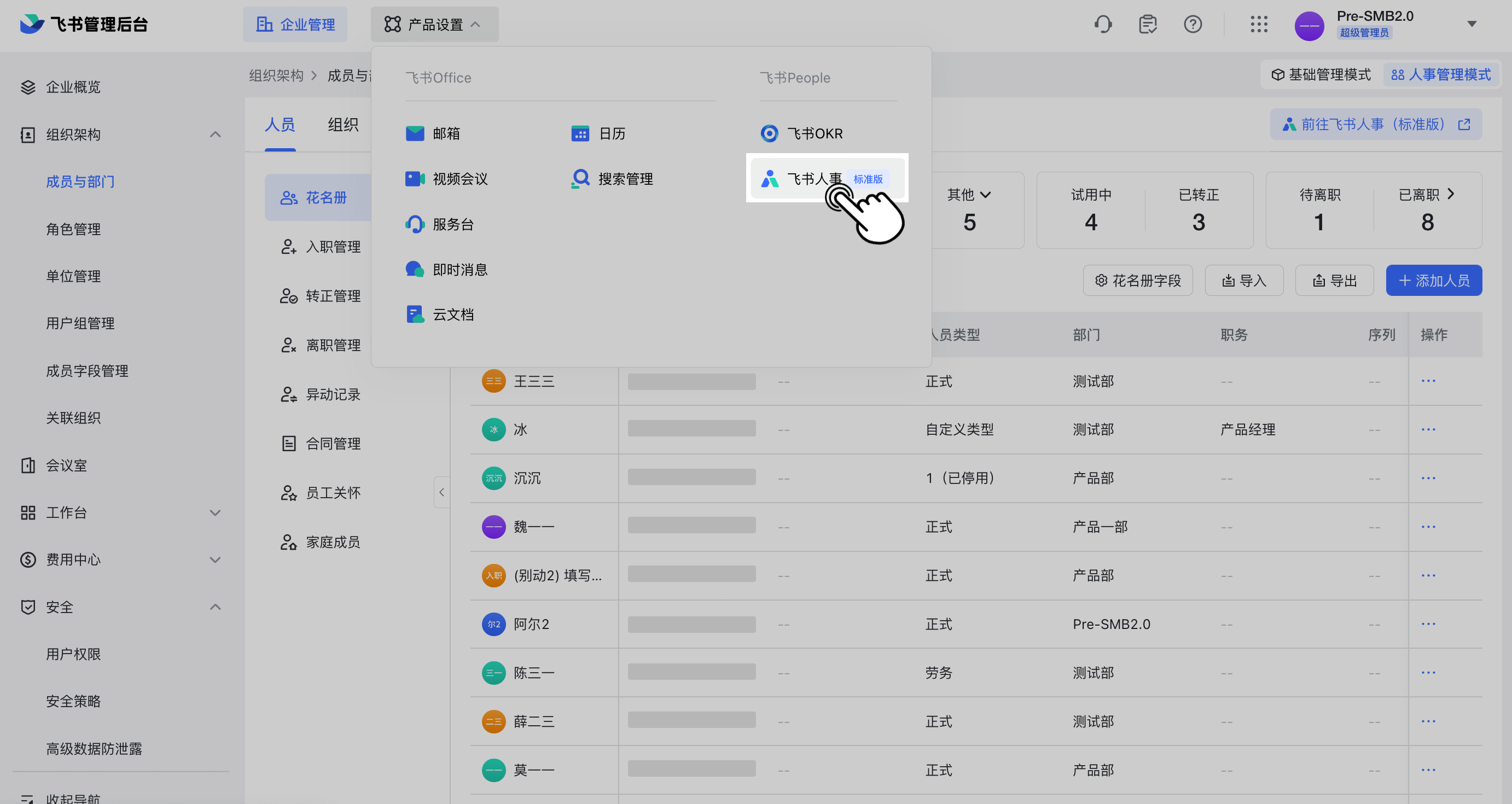Click the 导出 button
This screenshot has height=804, width=1512.
pyautogui.click(x=1334, y=281)
